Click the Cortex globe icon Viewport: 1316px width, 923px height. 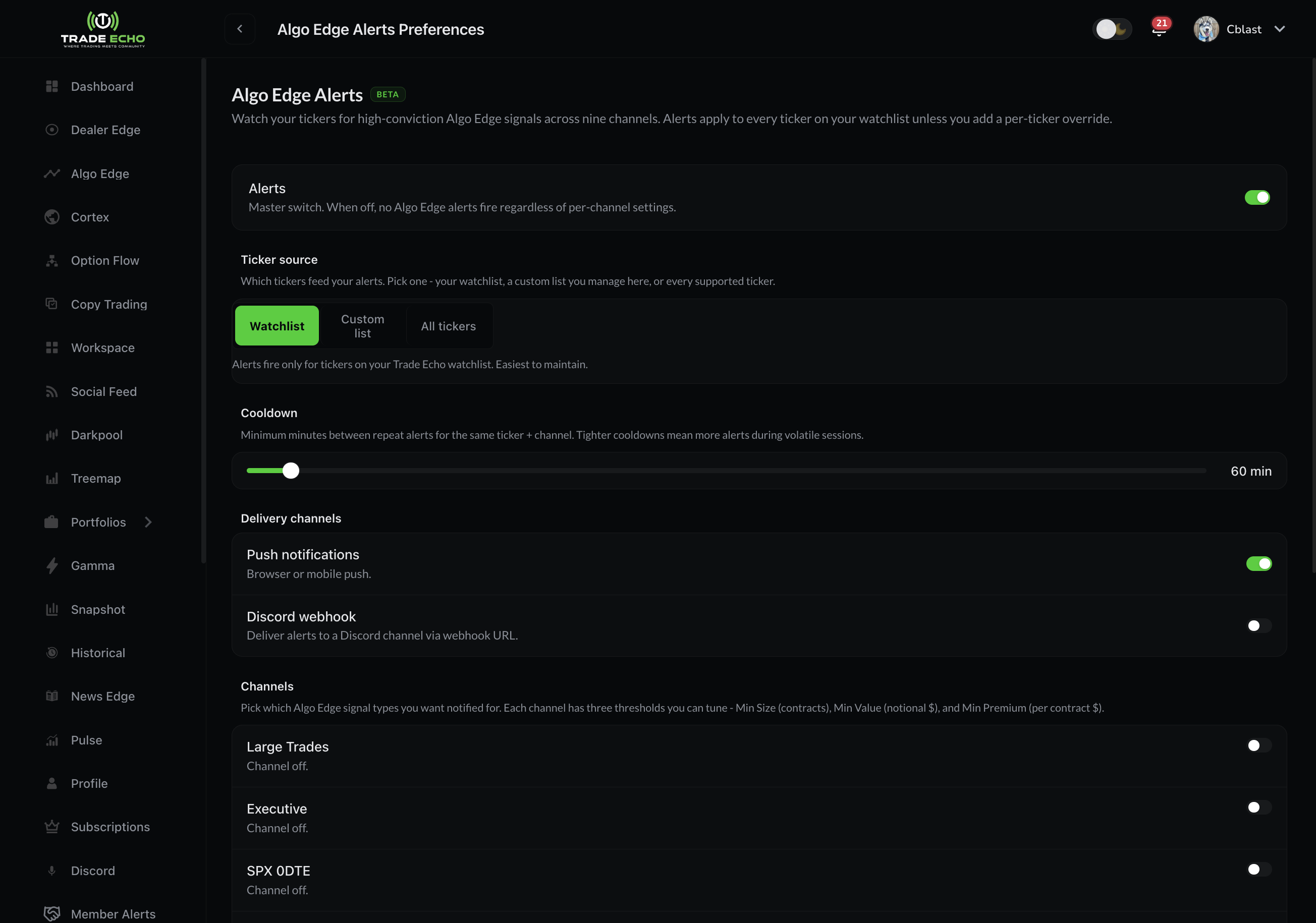[x=51, y=217]
